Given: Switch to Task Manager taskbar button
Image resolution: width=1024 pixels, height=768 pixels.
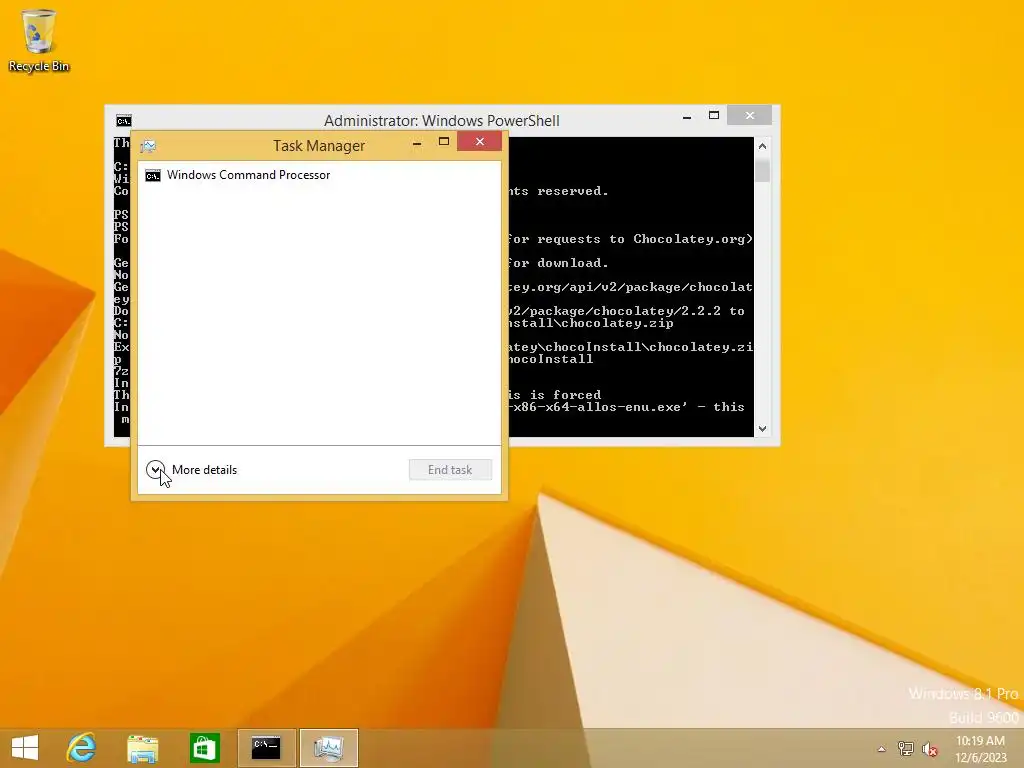Looking at the screenshot, I should 328,748.
